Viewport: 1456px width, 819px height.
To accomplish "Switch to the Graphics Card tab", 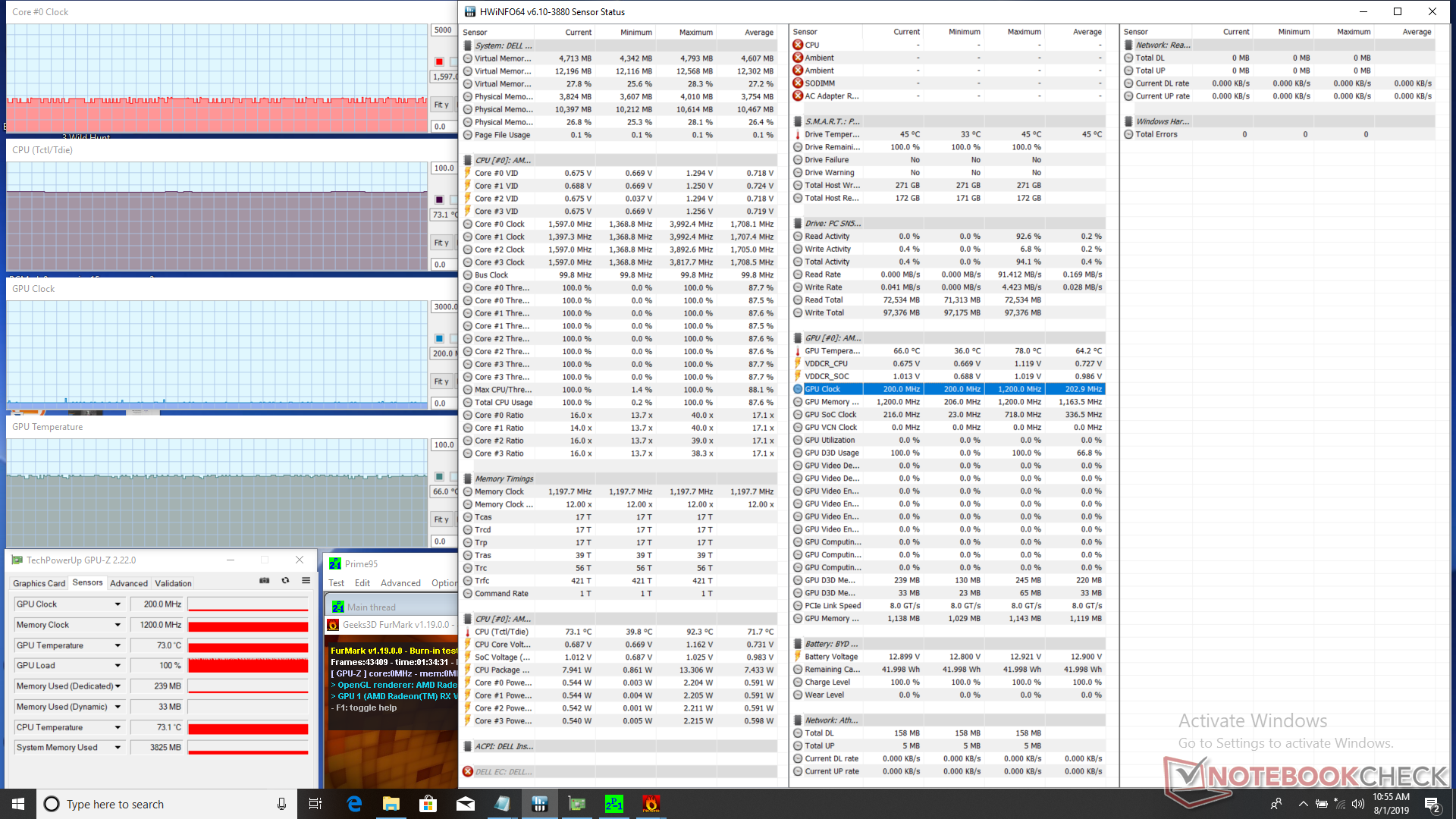I will [x=39, y=583].
